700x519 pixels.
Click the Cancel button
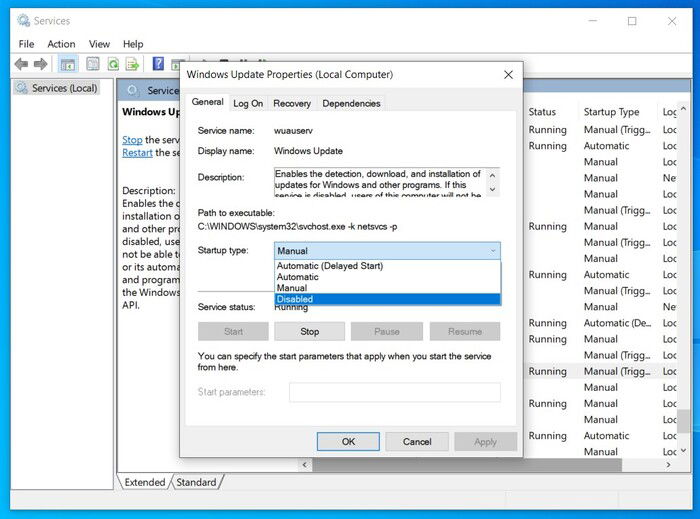coord(417,441)
